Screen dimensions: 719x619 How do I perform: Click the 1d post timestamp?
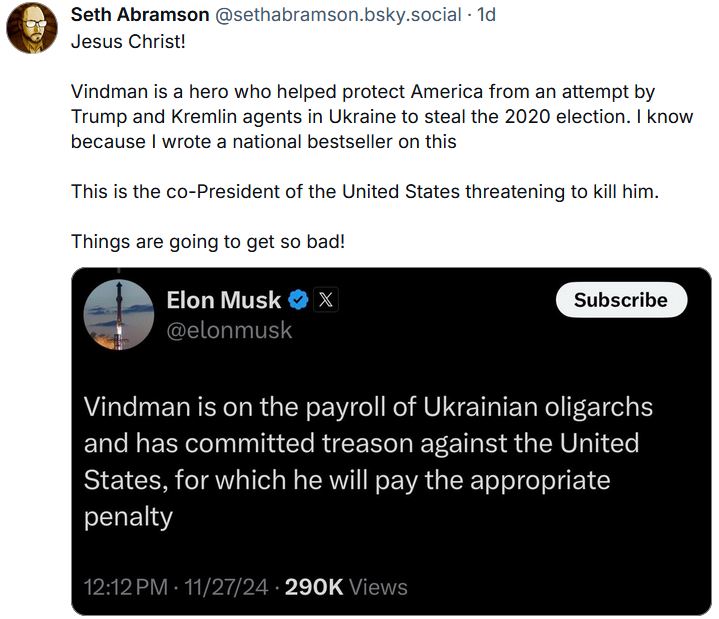tap(487, 15)
